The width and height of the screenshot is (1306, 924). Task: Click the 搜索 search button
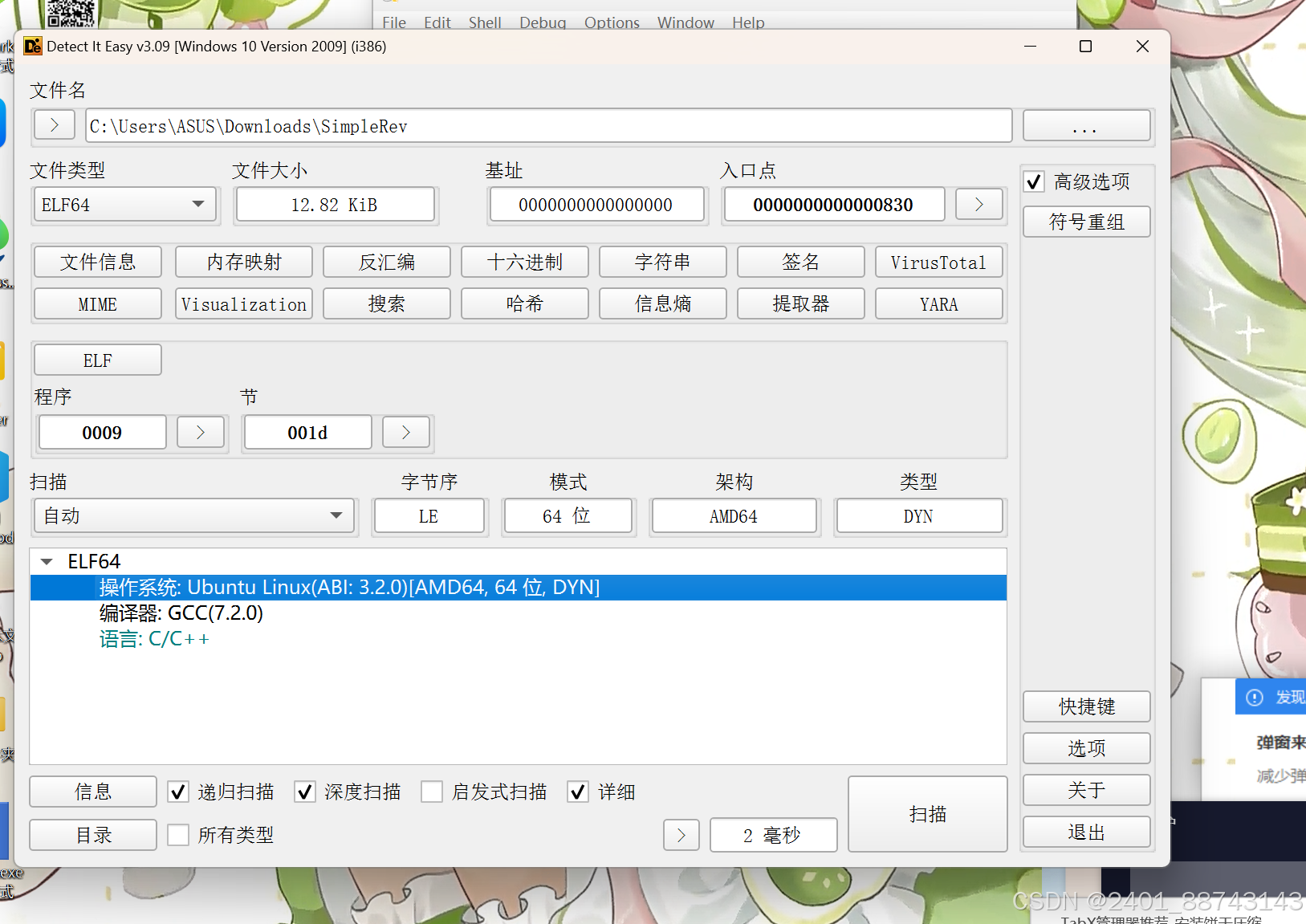click(387, 303)
